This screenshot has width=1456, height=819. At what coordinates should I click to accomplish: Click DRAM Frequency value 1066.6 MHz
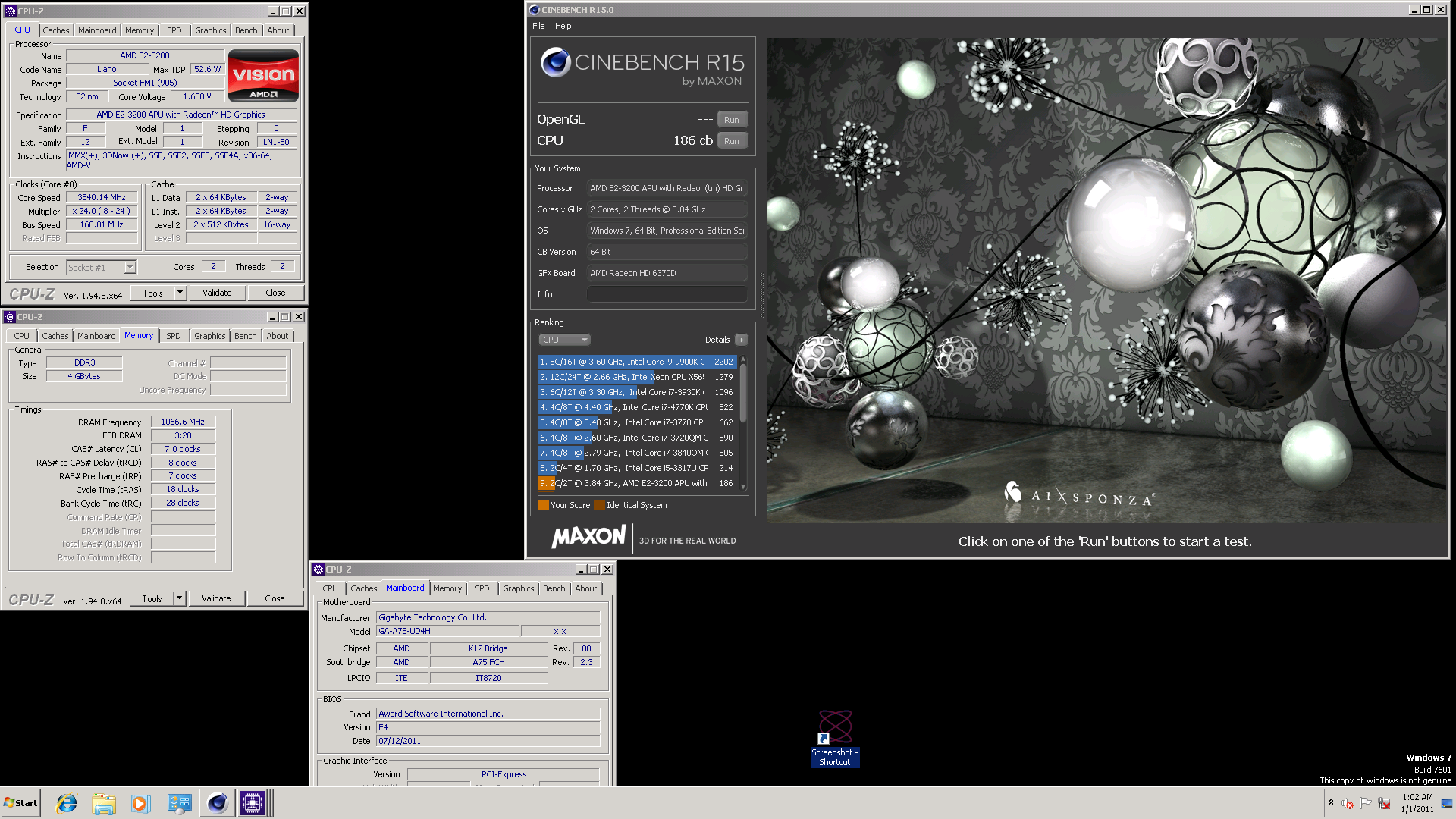183,422
